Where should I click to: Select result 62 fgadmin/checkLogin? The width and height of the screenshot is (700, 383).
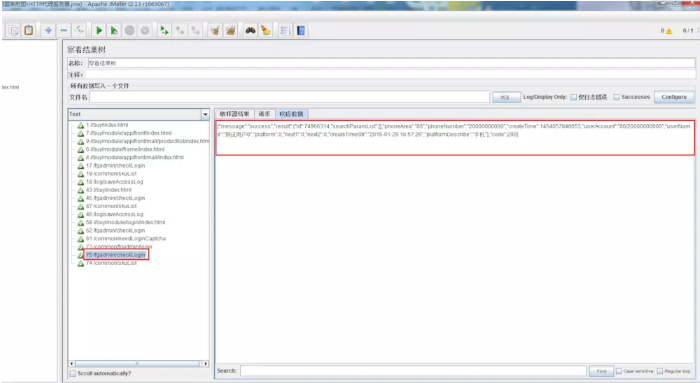[x=115, y=230]
